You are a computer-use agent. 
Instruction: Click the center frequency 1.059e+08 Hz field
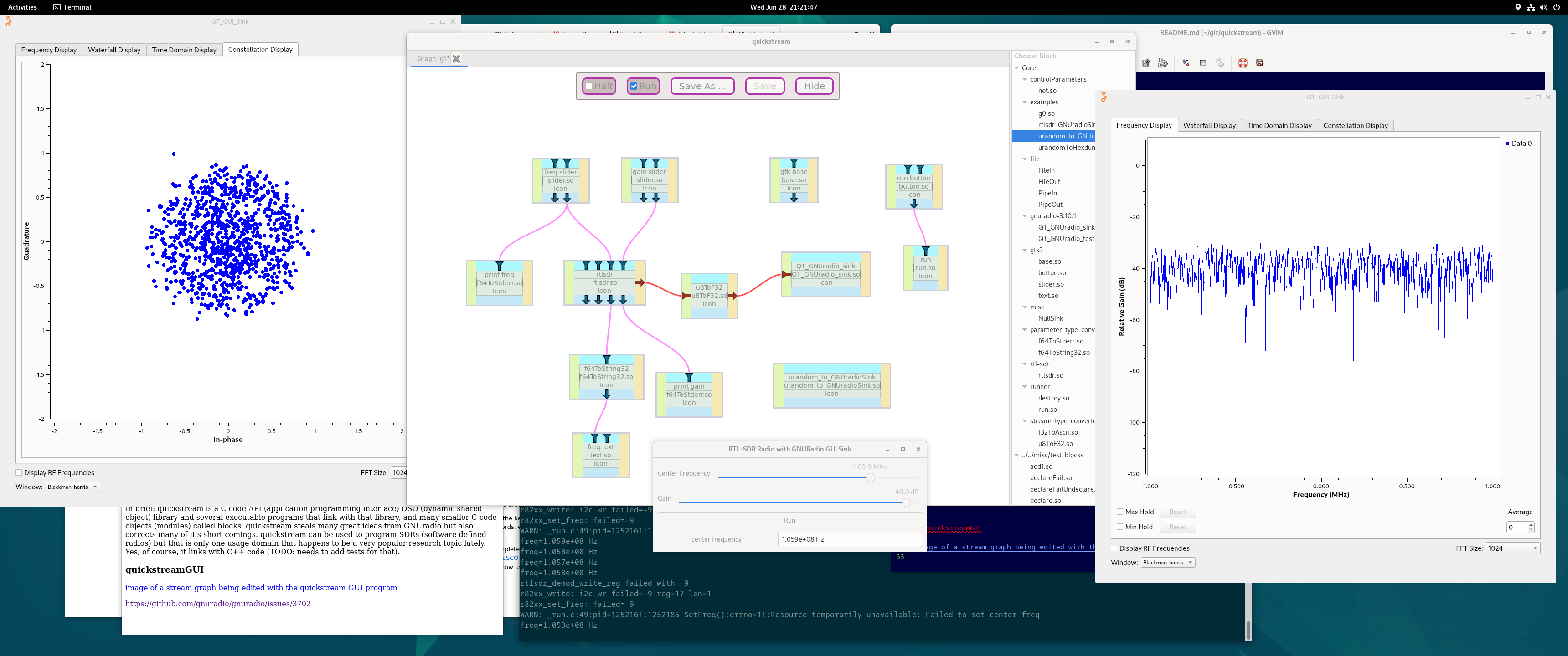pyautogui.click(x=849, y=539)
